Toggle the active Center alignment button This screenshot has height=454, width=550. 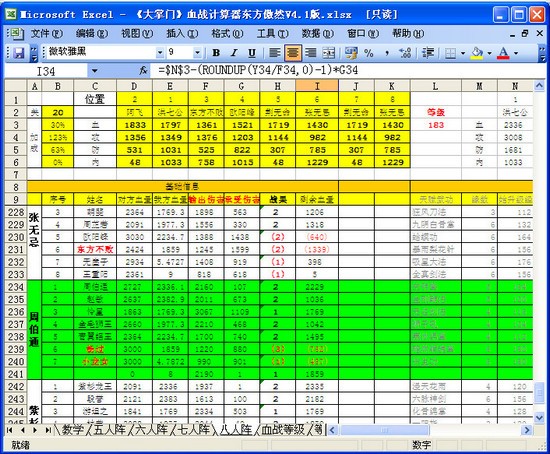(293, 53)
